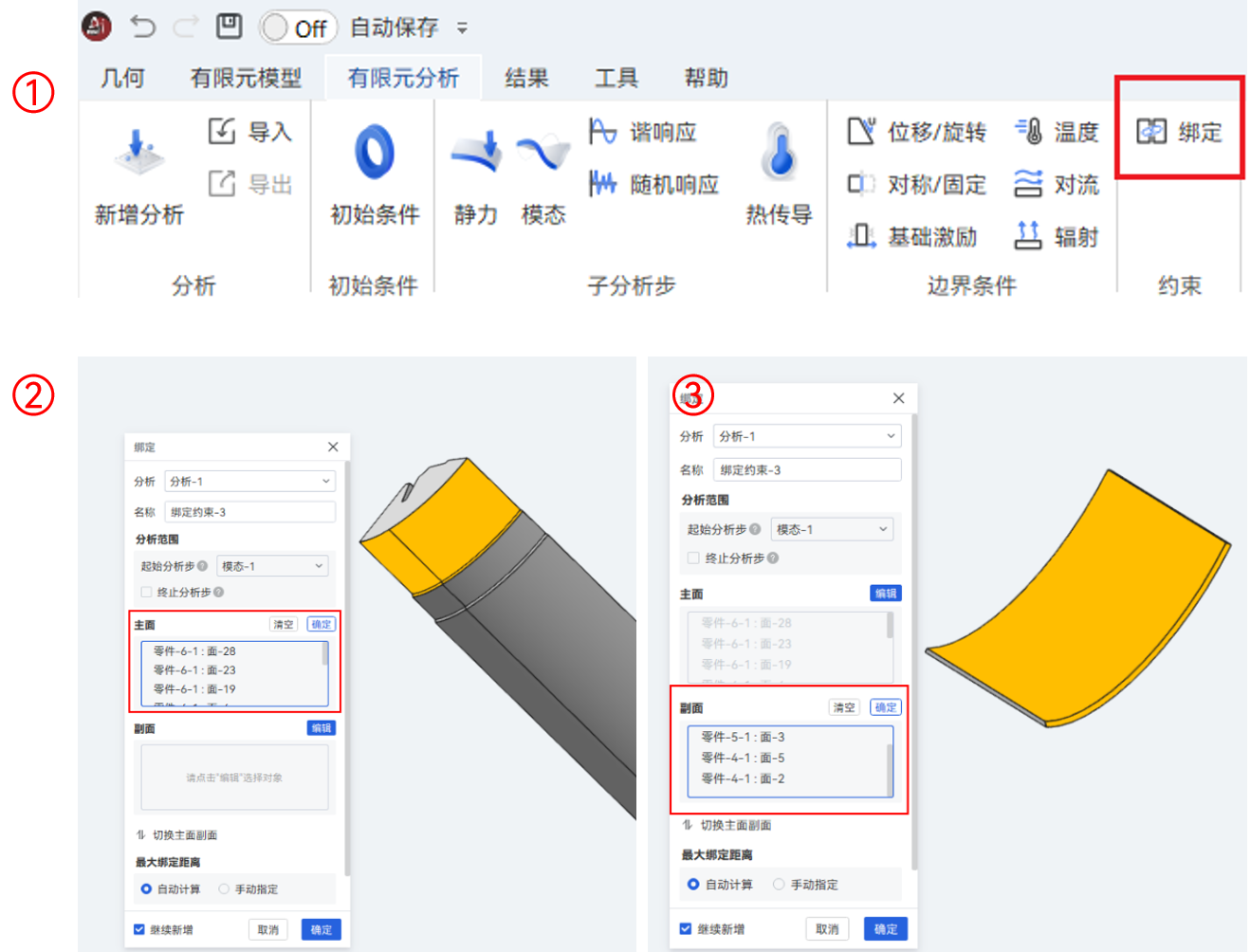Click 清空 for 主面 in left dialog
Viewport: 1251px width, 952px height.
tap(284, 624)
